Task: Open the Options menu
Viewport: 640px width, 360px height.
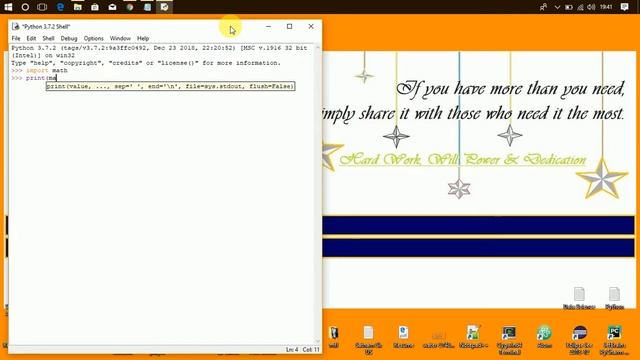Action: pyautogui.click(x=93, y=38)
